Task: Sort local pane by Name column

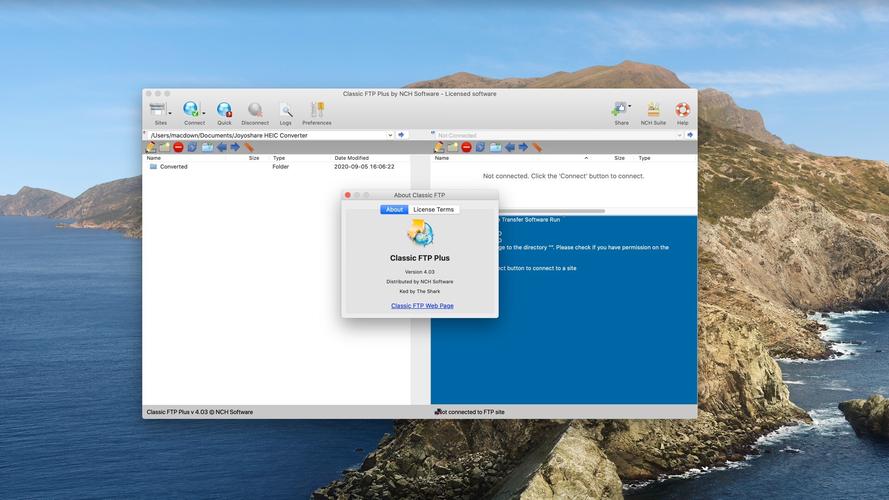Action: pos(154,158)
